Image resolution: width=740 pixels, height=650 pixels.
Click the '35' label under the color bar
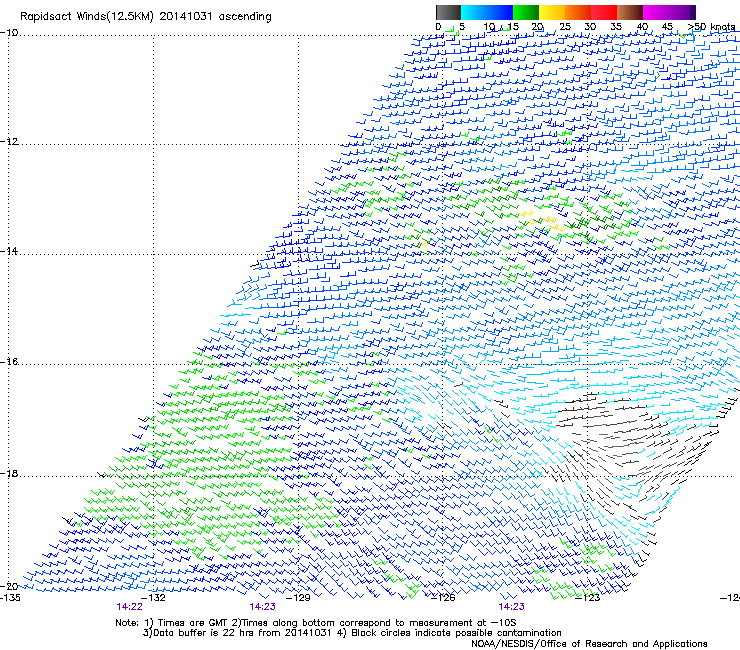[616, 27]
